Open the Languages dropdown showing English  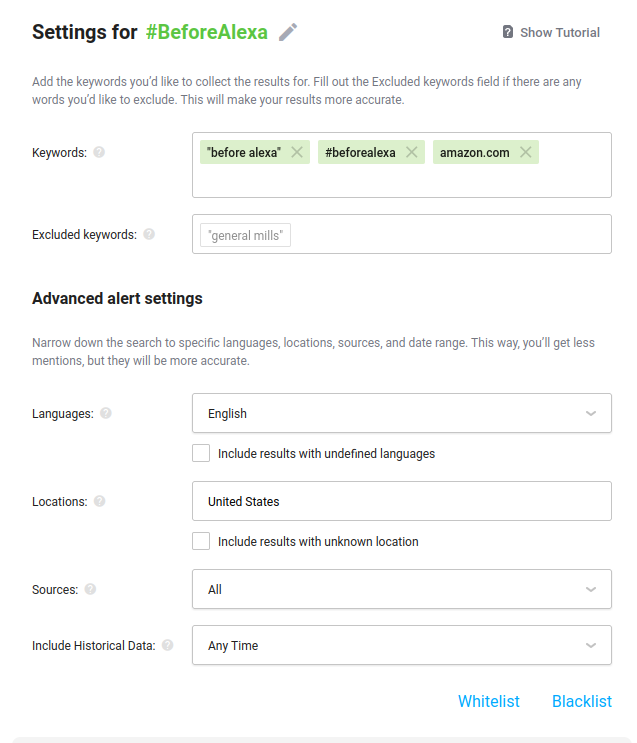(401, 413)
